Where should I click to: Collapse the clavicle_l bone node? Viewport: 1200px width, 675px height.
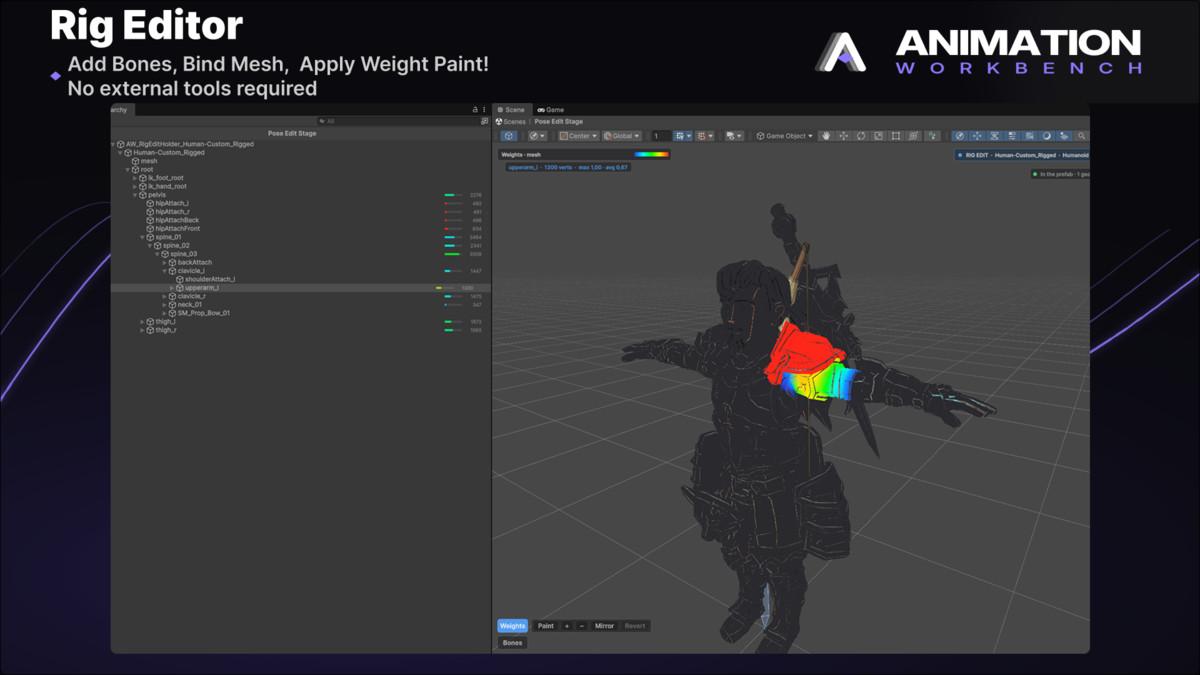click(164, 271)
